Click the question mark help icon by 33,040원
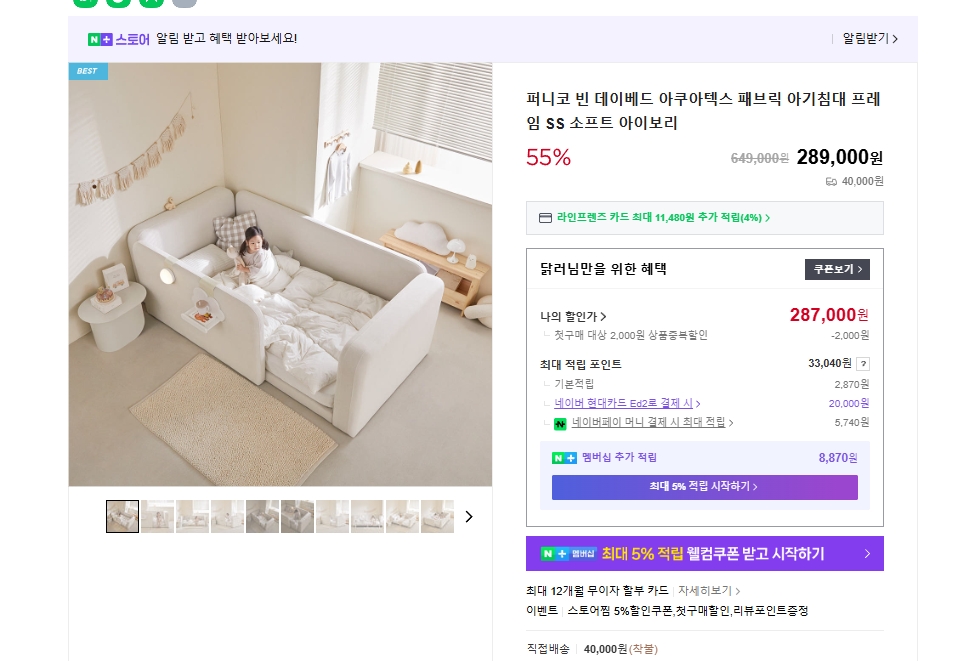 863,364
